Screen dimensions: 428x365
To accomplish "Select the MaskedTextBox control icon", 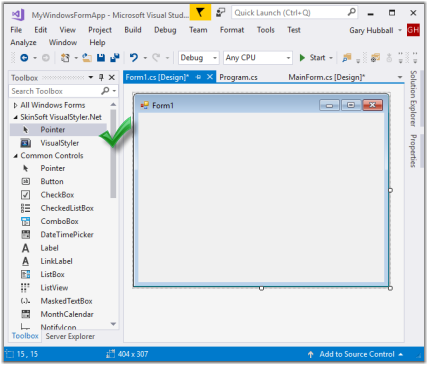I will tap(26, 301).
